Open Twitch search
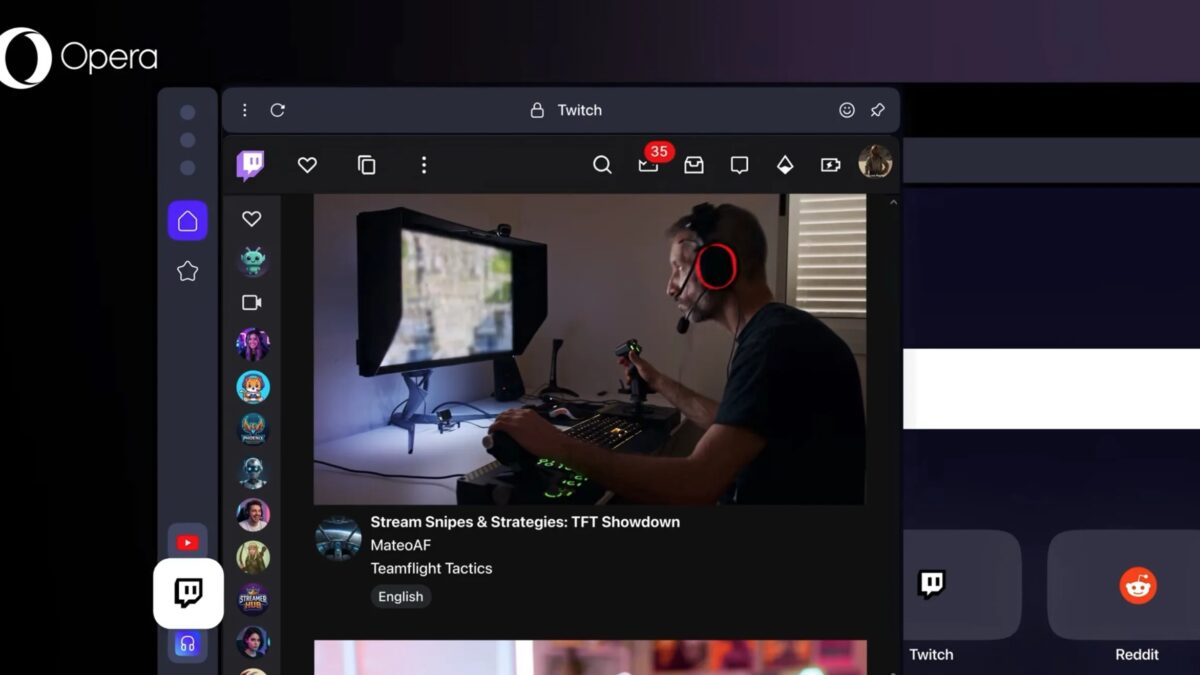 [x=602, y=164]
